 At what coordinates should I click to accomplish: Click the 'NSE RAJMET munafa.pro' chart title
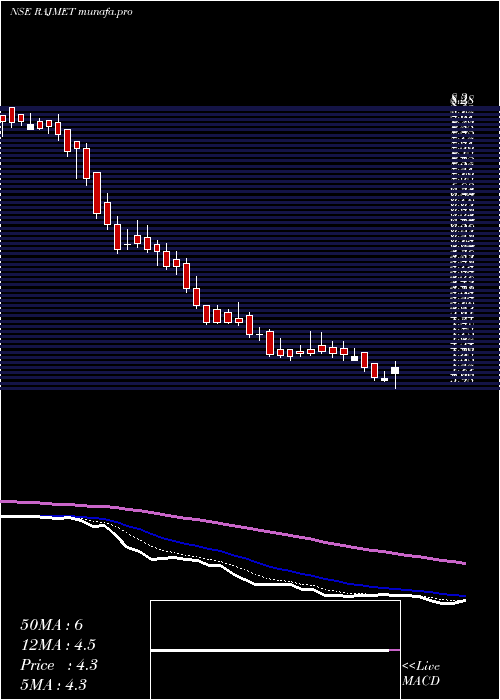pyautogui.click(x=71, y=12)
